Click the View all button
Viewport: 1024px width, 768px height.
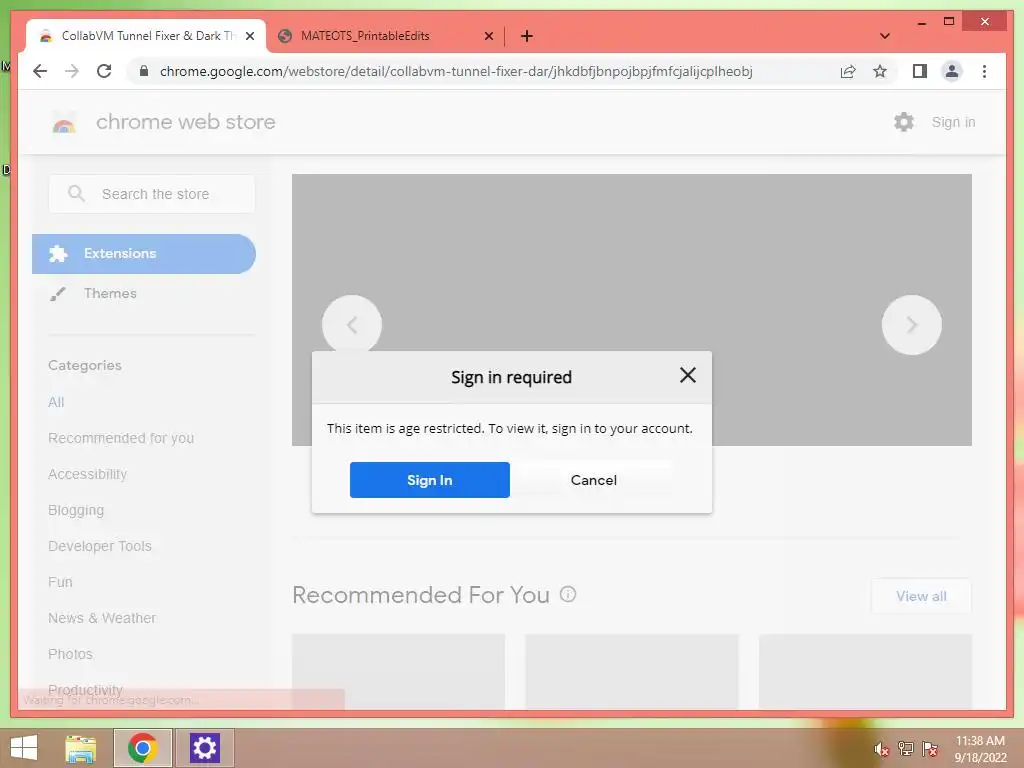921,596
